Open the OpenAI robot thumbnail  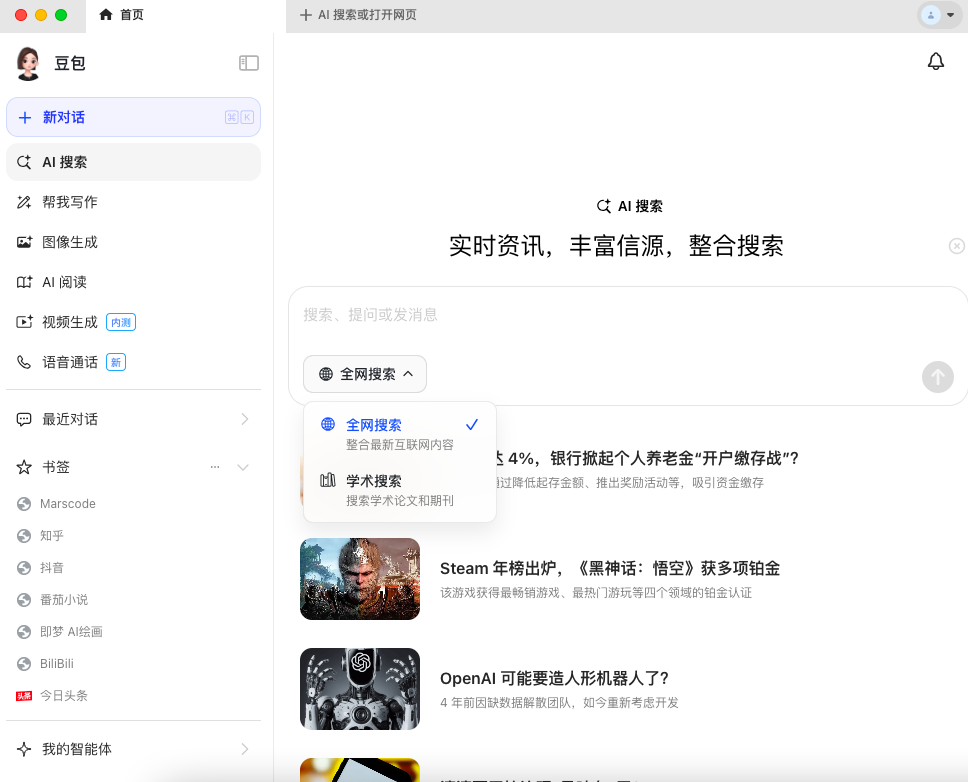point(360,689)
